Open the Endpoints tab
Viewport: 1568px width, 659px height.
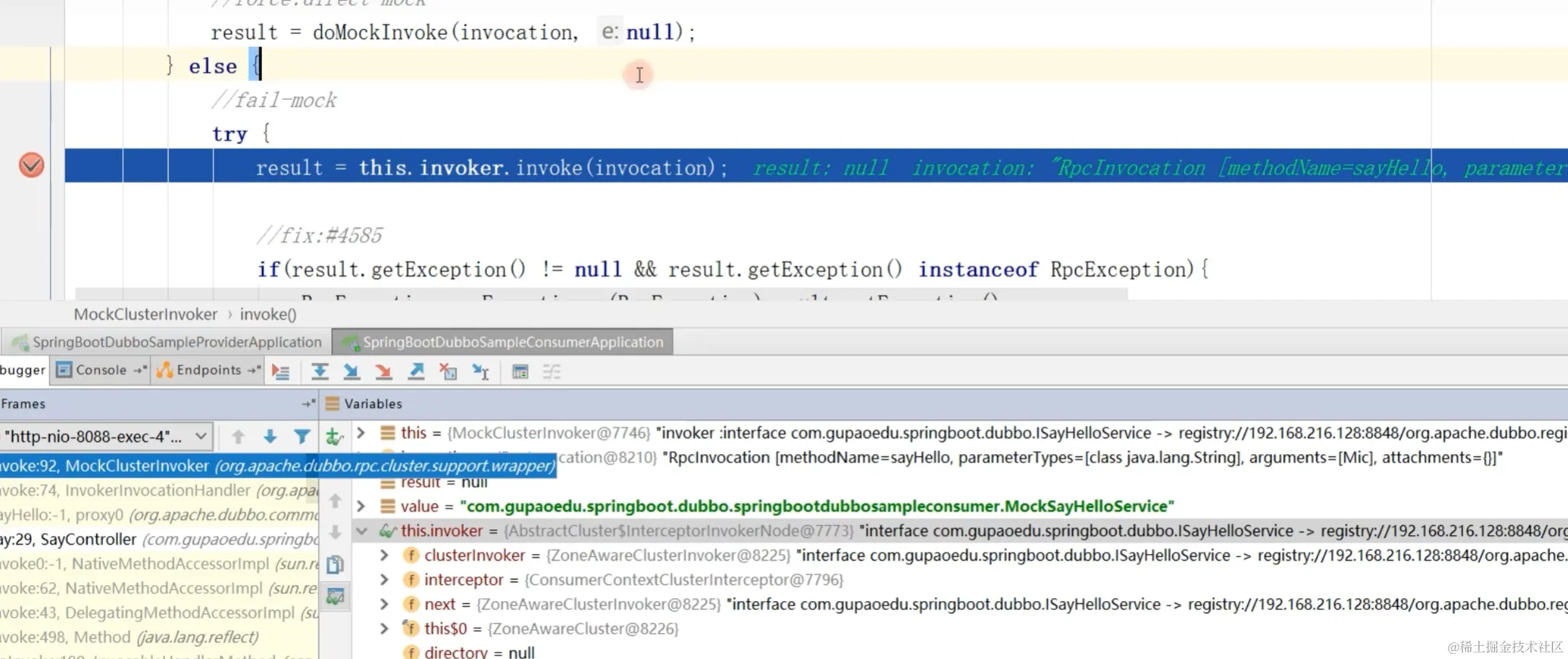pos(208,370)
